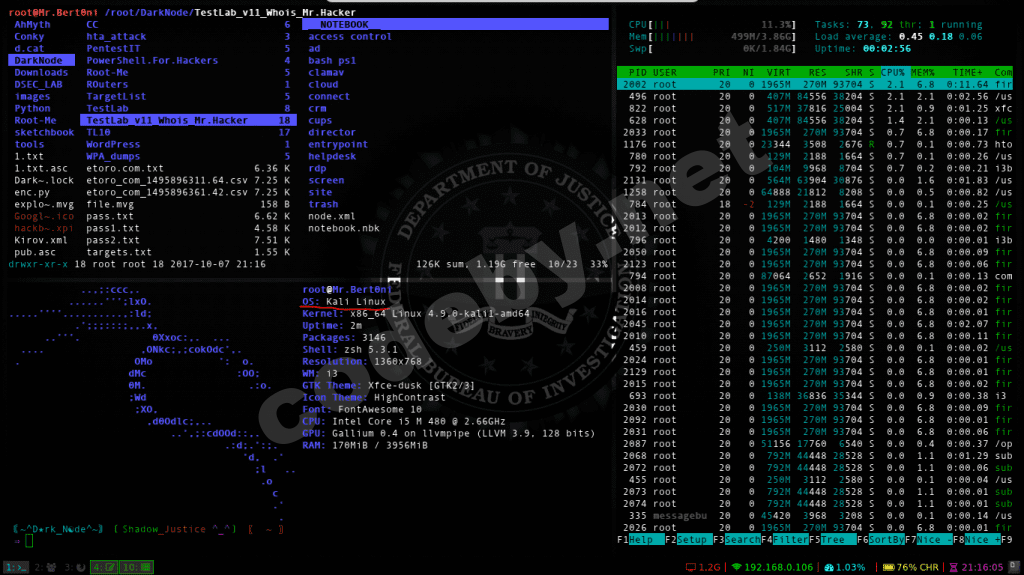Select the helpdesk folder
This screenshot has height=575, width=1024.
coord(332,156)
